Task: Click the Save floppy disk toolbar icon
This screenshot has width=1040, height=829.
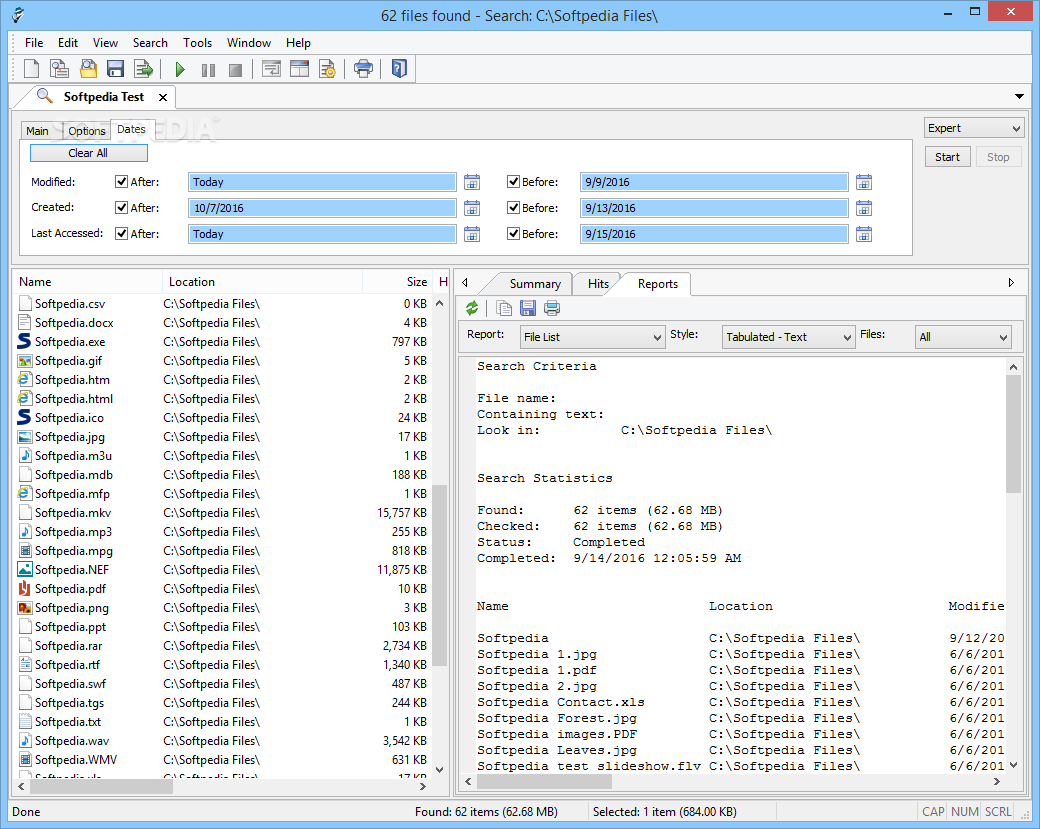Action: pos(115,68)
